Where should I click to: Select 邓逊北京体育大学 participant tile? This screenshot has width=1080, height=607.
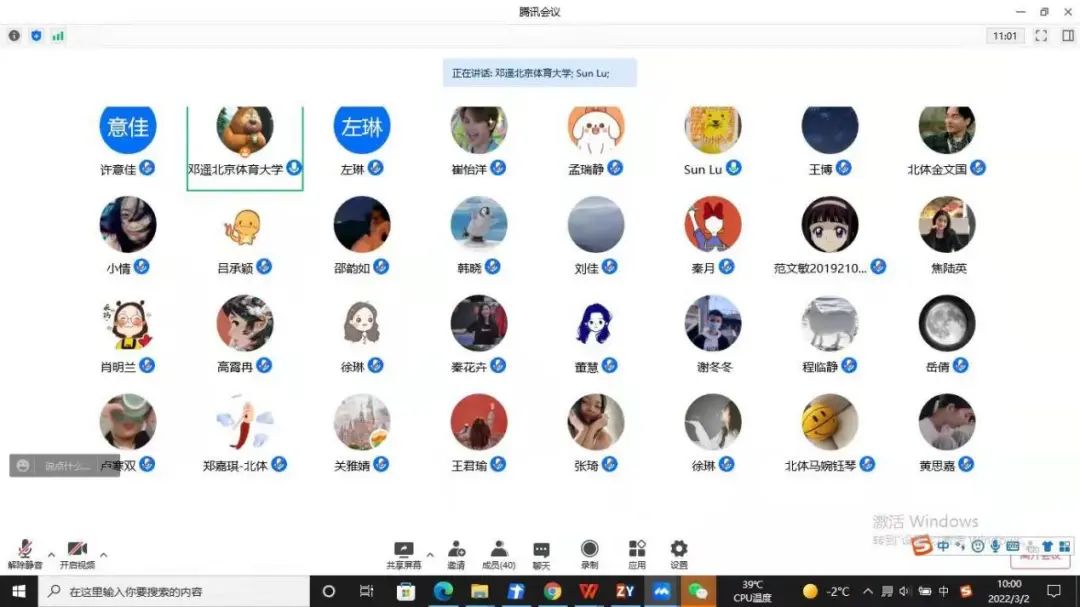click(x=245, y=147)
